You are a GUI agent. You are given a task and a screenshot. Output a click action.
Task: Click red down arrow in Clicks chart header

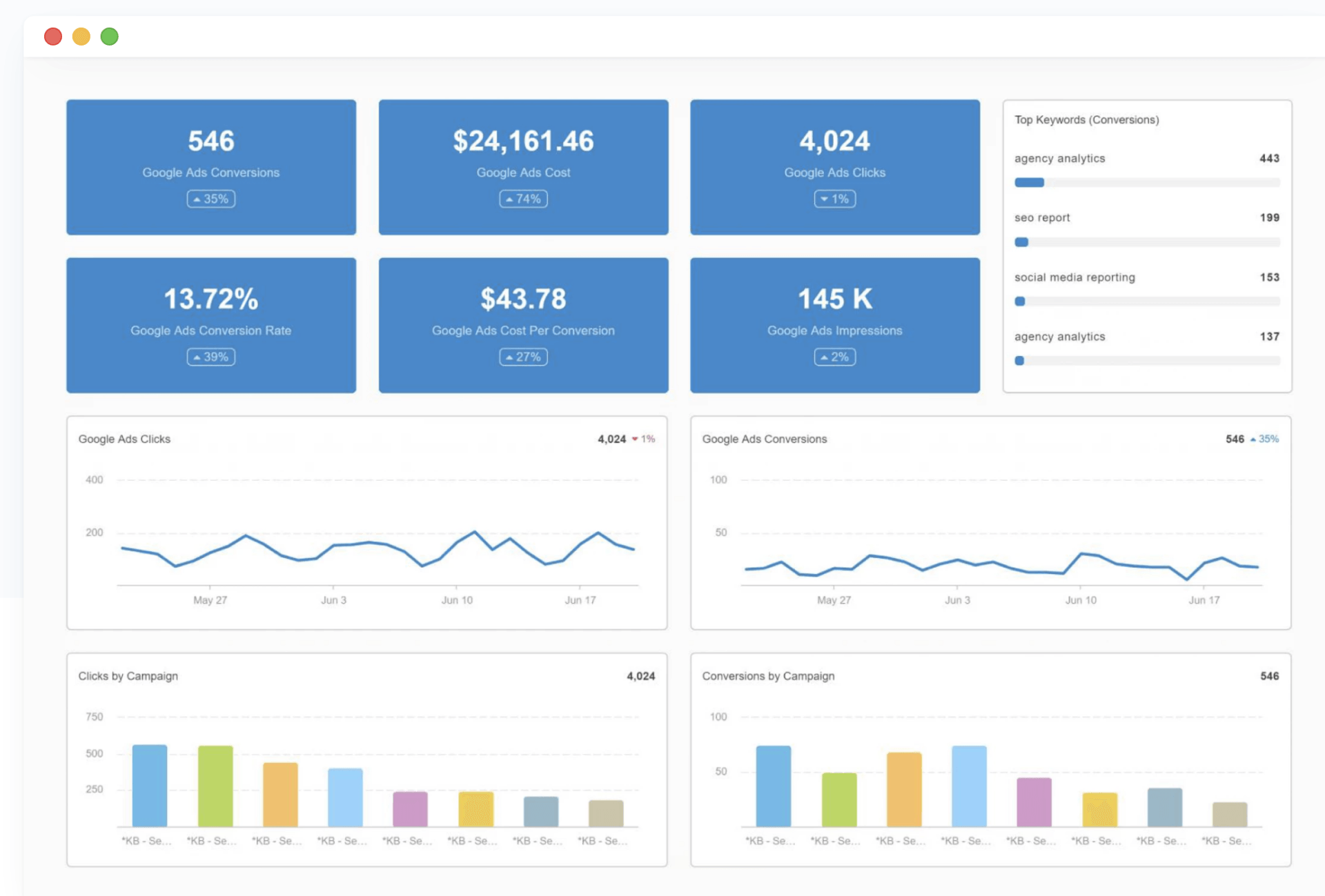click(635, 439)
